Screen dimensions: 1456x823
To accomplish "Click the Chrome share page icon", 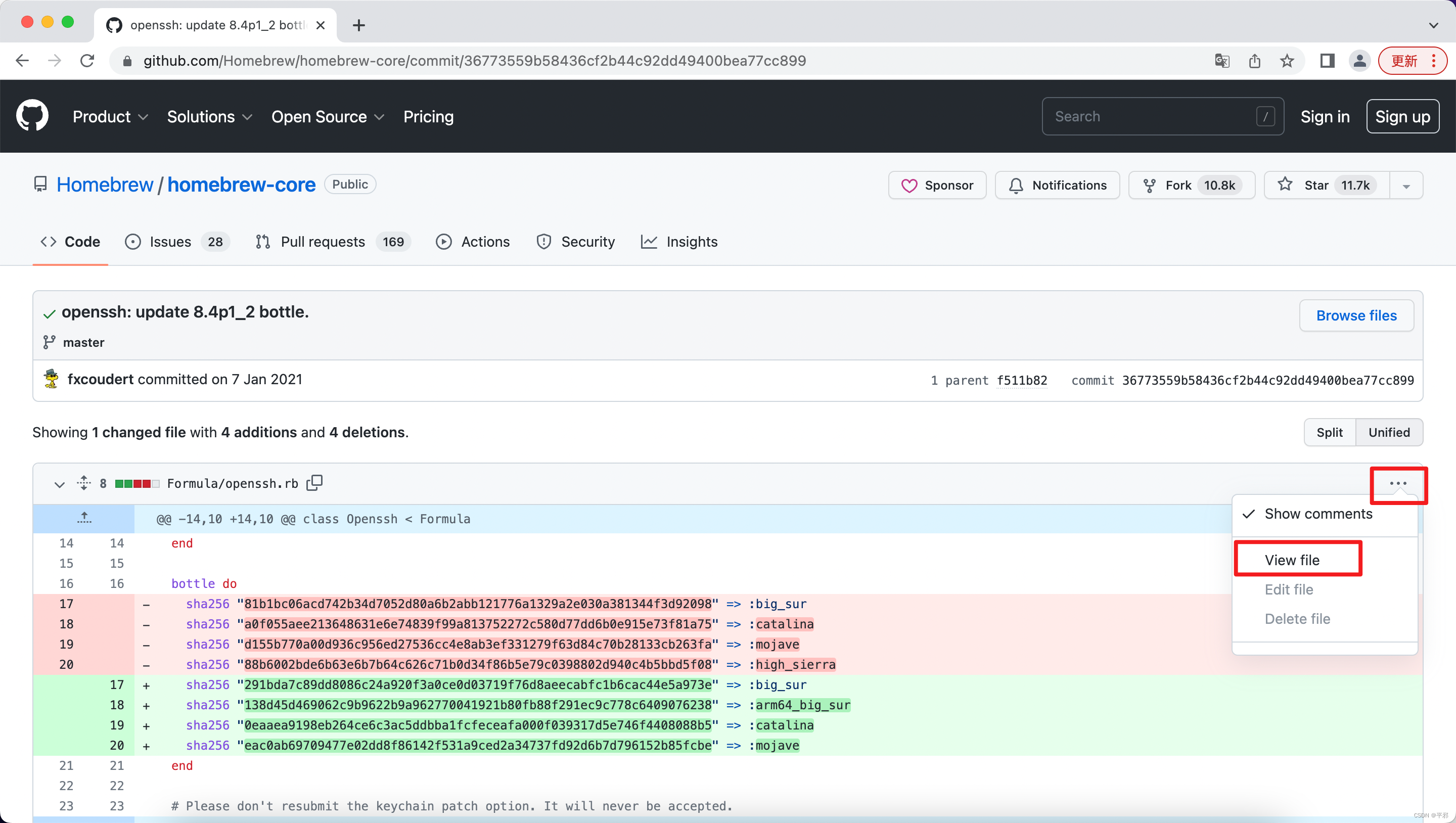I will pyautogui.click(x=1254, y=61).
